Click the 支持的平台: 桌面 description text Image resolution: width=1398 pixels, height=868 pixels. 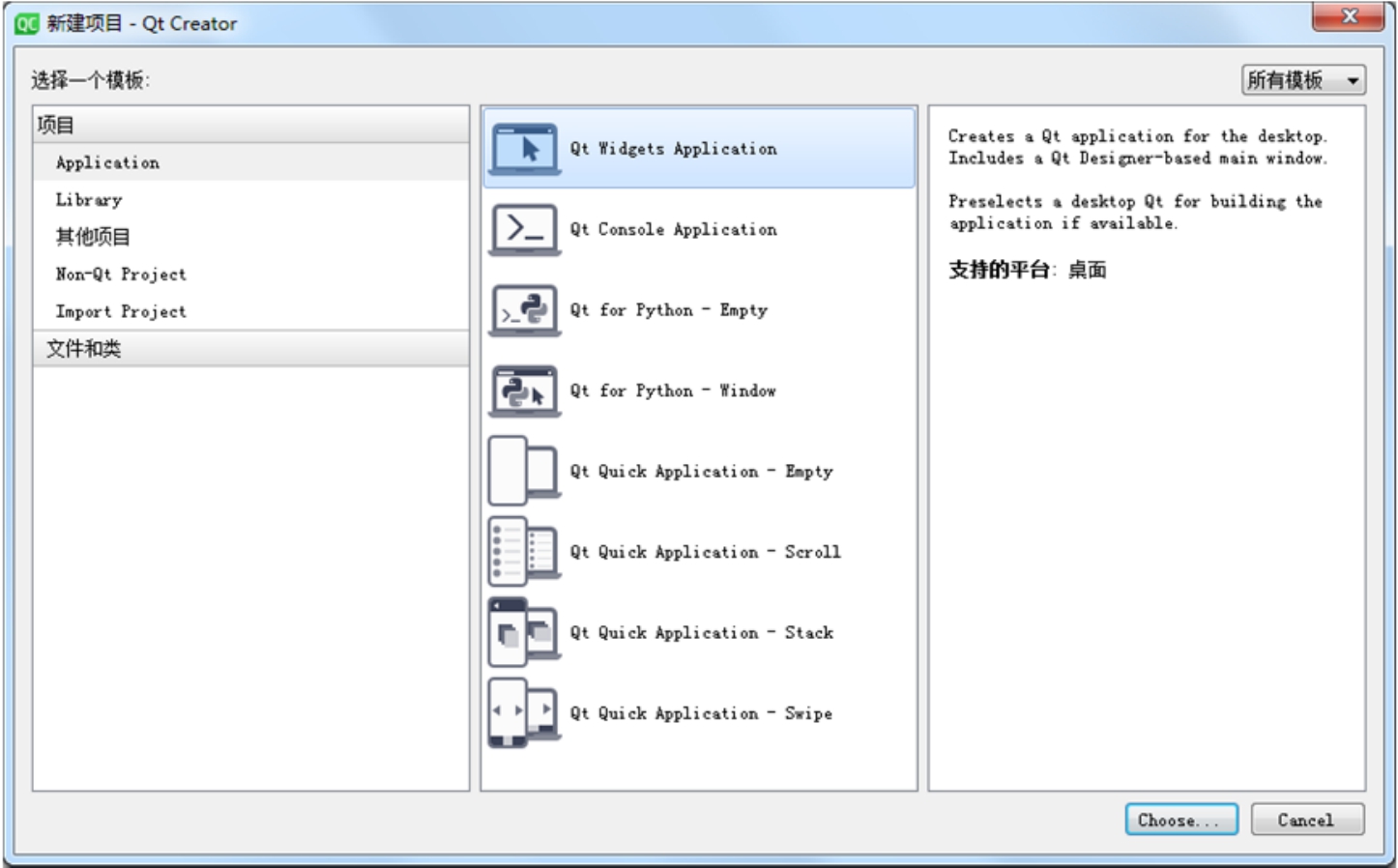1027,270
